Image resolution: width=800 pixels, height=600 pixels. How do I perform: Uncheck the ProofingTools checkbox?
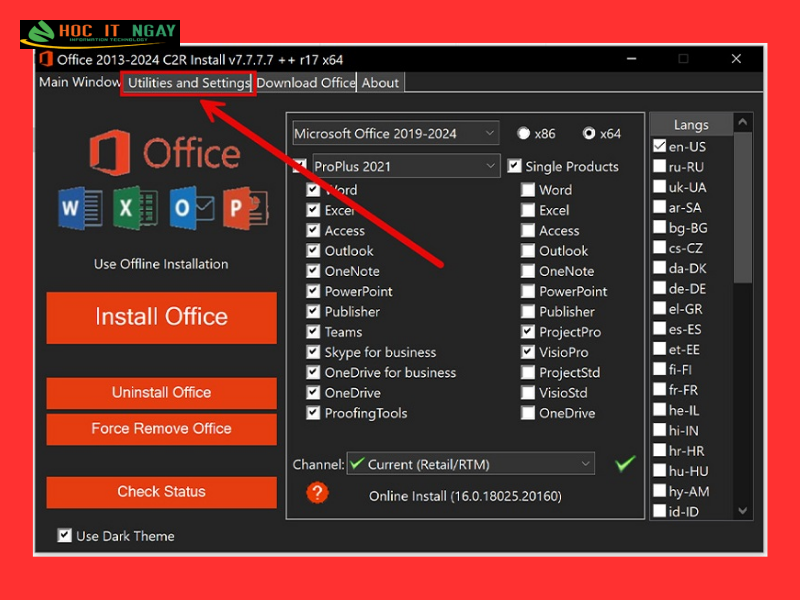point(313,413)
